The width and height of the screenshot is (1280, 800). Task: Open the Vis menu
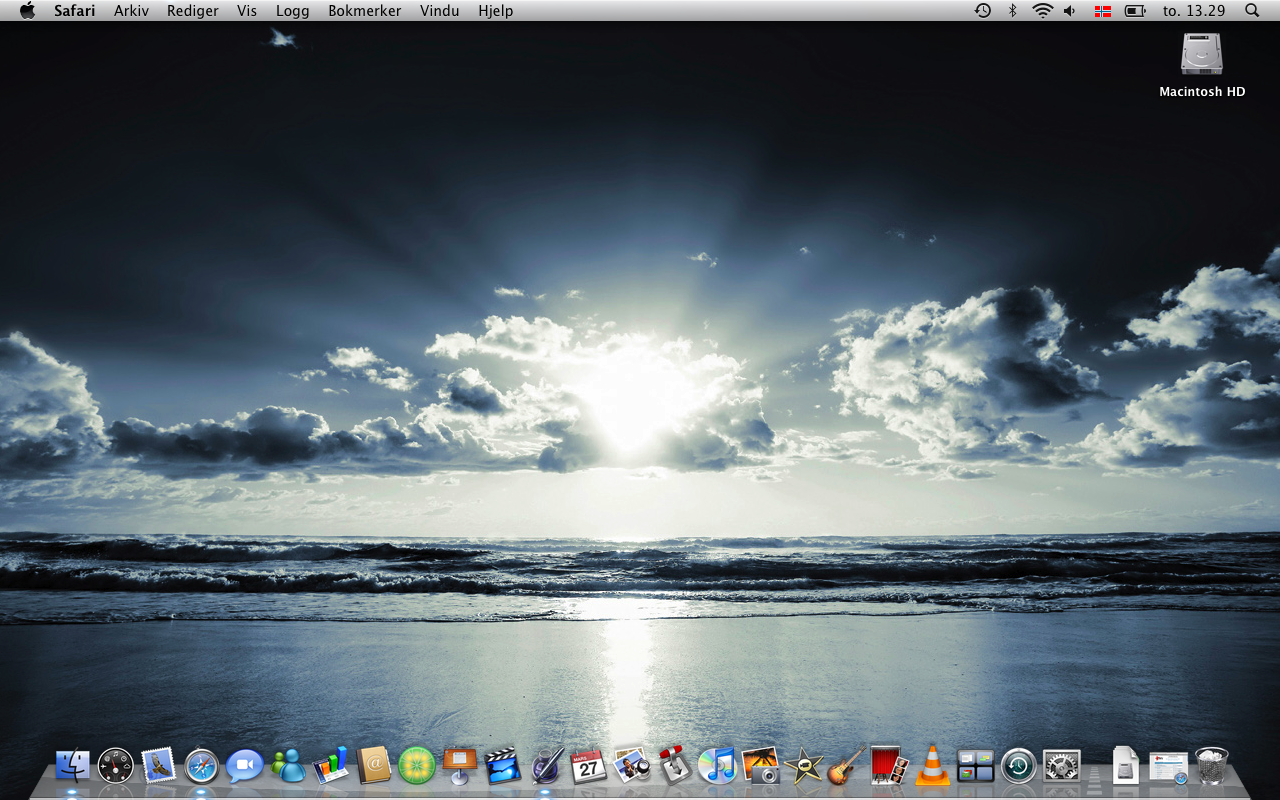tap(247, 10)
